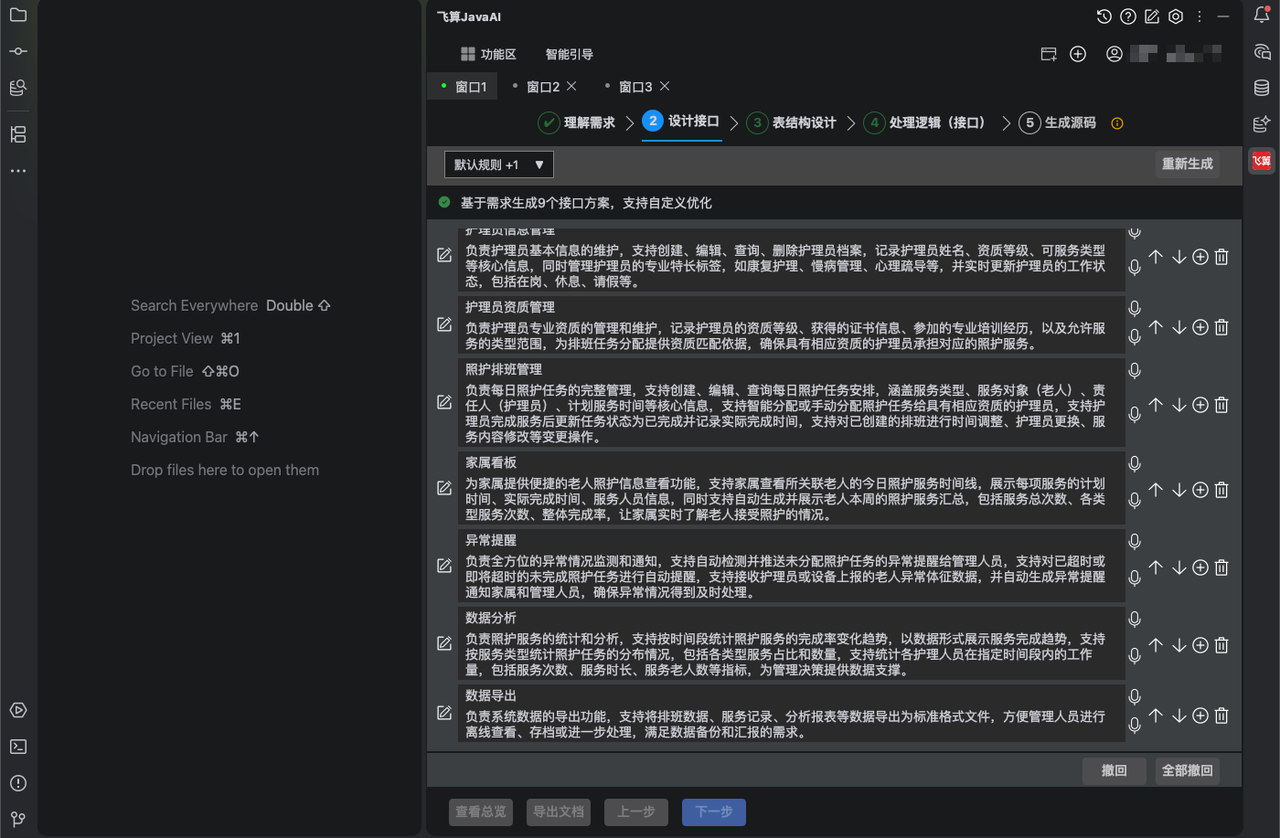
Task: Click the description microphone for 照护排班管理
Action: [1135, 413]
